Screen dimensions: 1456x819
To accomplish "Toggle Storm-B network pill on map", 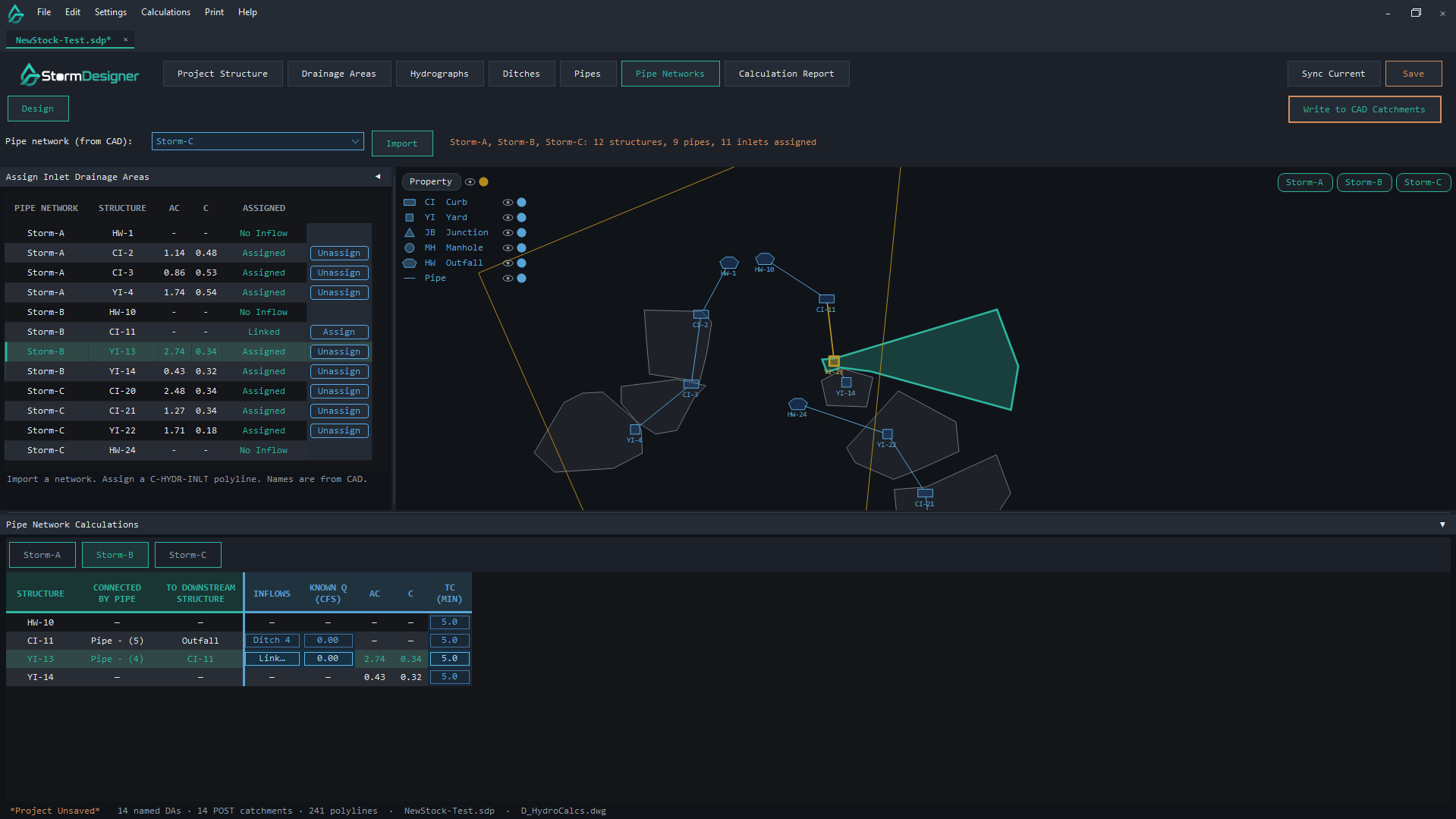I will (1364, 183).
